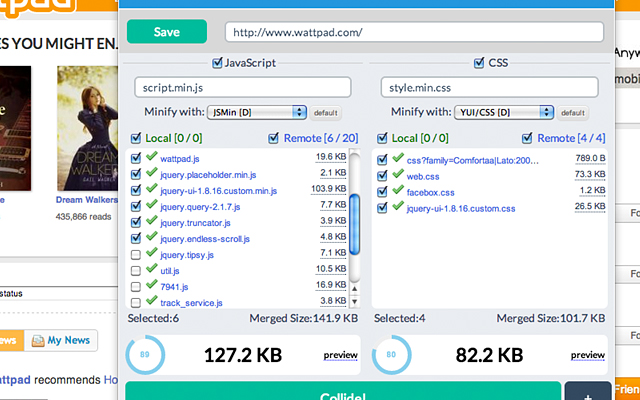Open the wattpad.js file link
Image resolution: width=640 pixels, height=400 pixels.
pos(180,159)
